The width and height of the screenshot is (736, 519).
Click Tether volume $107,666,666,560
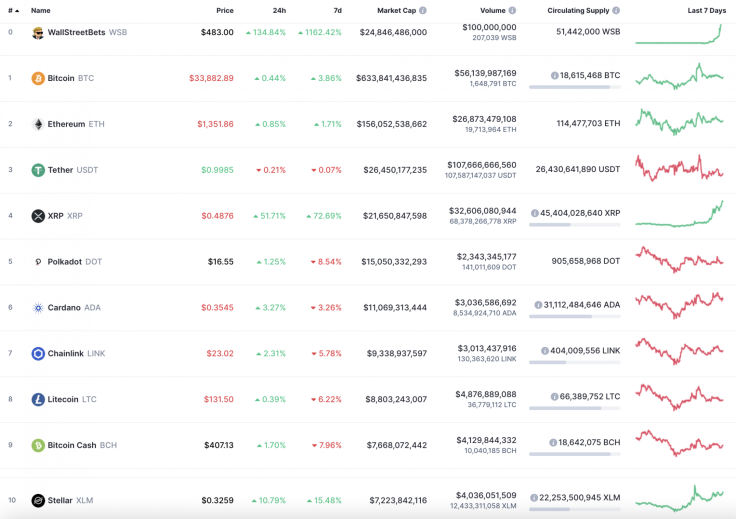click(x=482, y=165)
